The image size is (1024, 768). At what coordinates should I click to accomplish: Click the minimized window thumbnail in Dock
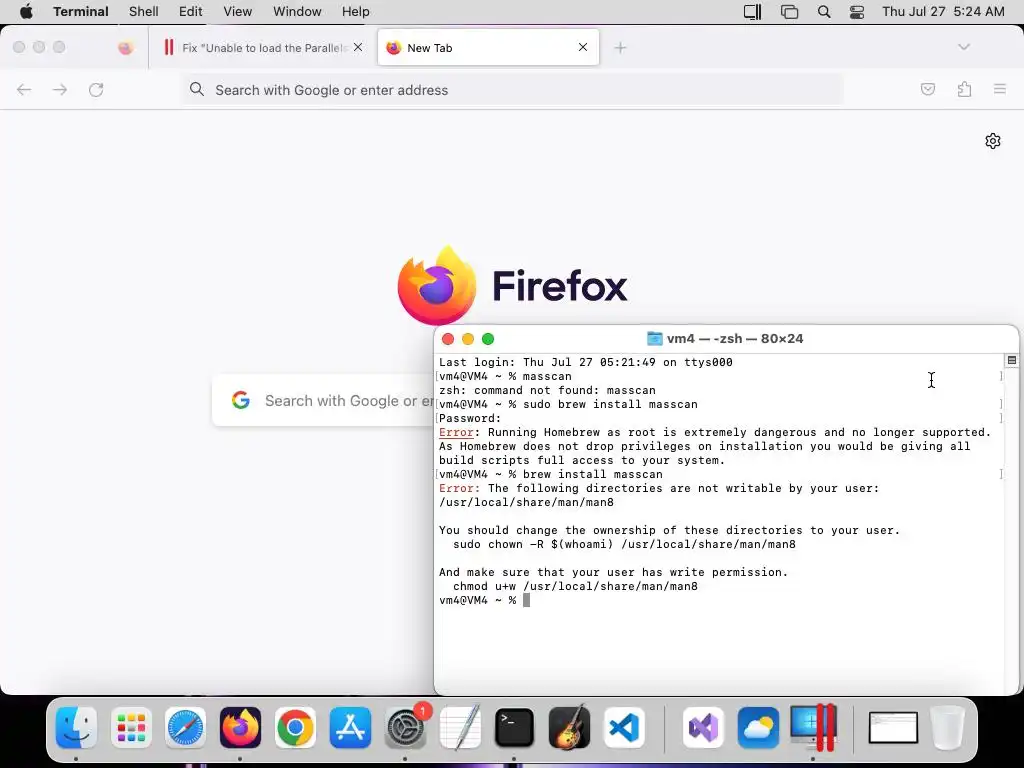[x=893, y=728]
